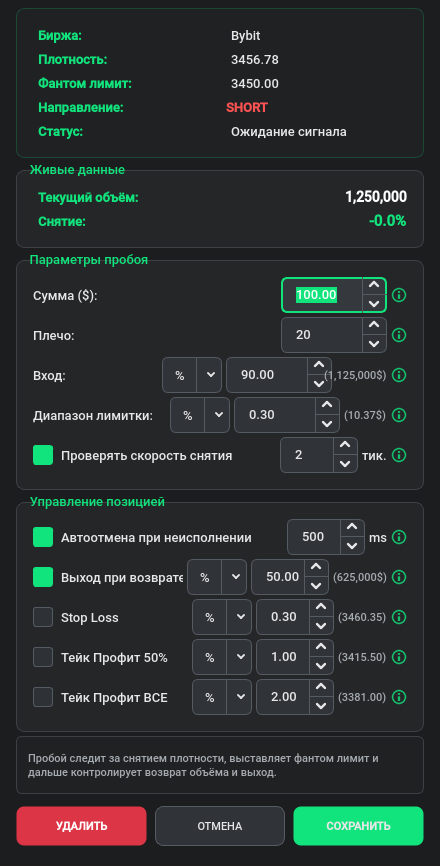Disable Проверять скорость снятия checkbox
The image size is (440, 866).
[x=43, y=455]
